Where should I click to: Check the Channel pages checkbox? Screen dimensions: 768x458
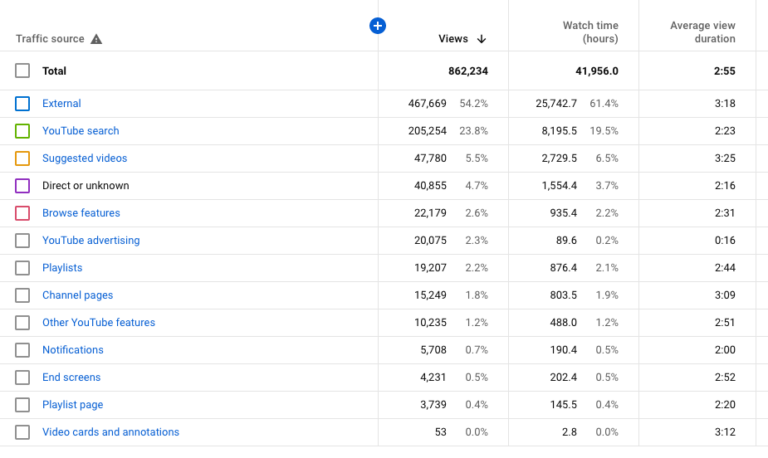[x=22, y=295]
